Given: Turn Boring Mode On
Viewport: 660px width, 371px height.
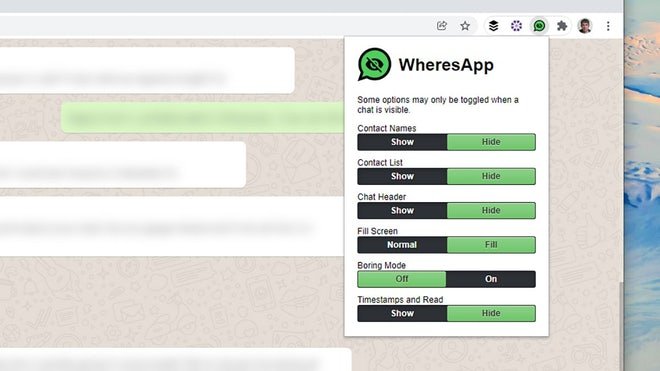Looking at the screenshot, I should pyautogui.click(x=491, y=279).
